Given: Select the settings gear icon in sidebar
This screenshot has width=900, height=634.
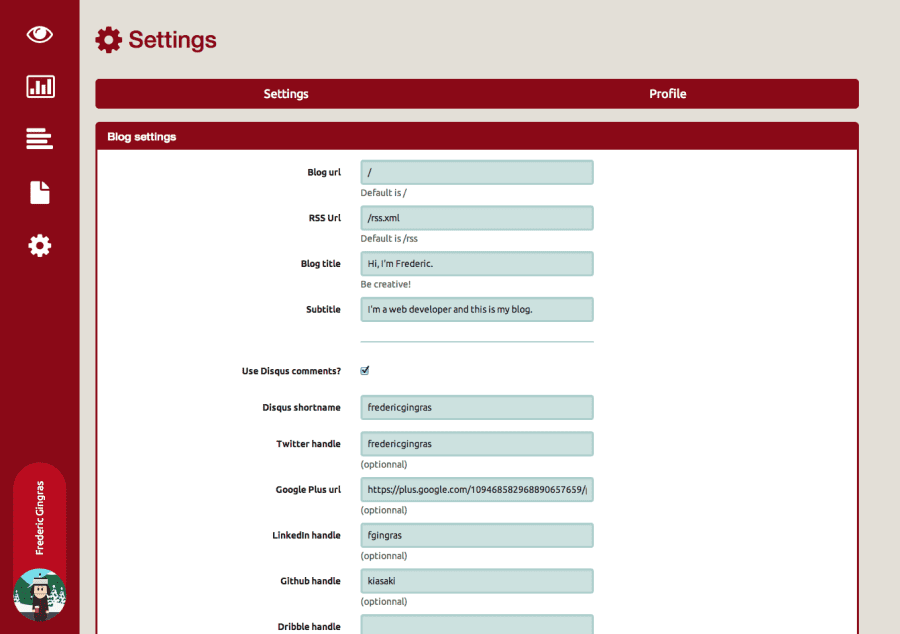Looking at the screenshot, I should pos(39,245).
